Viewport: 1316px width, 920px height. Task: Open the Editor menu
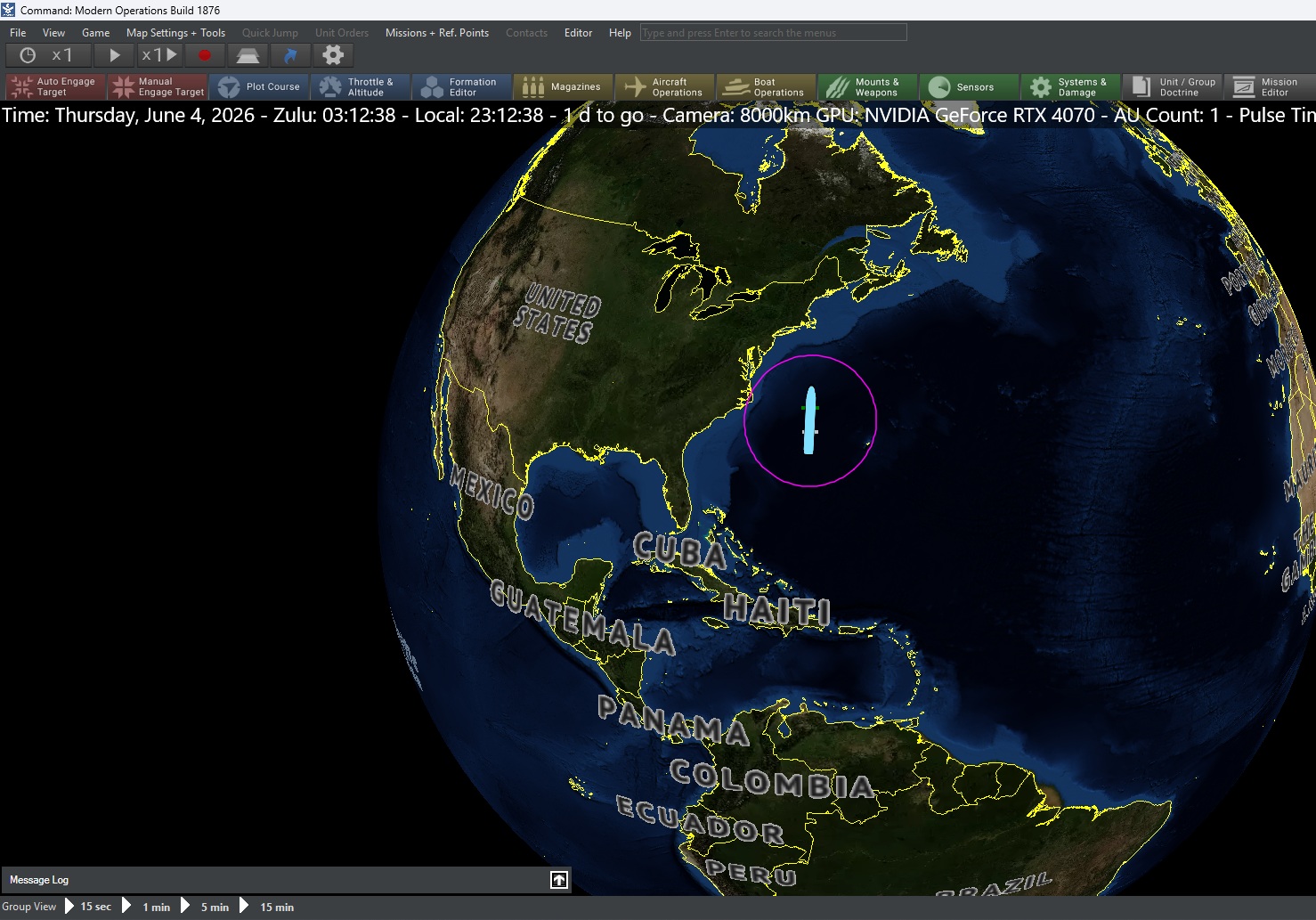click(578, 33)
